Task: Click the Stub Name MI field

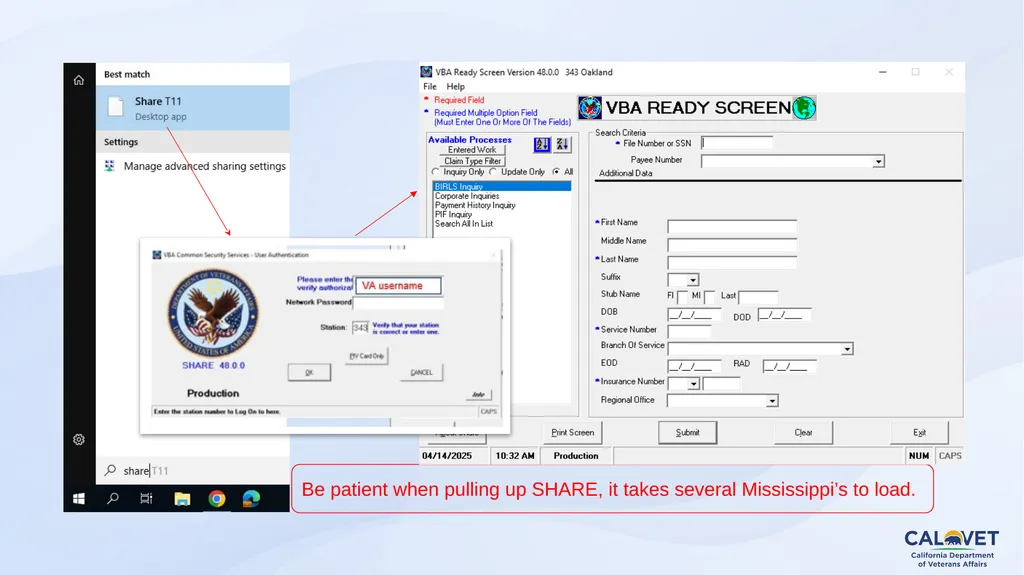Action: pyautogui.click(x=709, y=297)
